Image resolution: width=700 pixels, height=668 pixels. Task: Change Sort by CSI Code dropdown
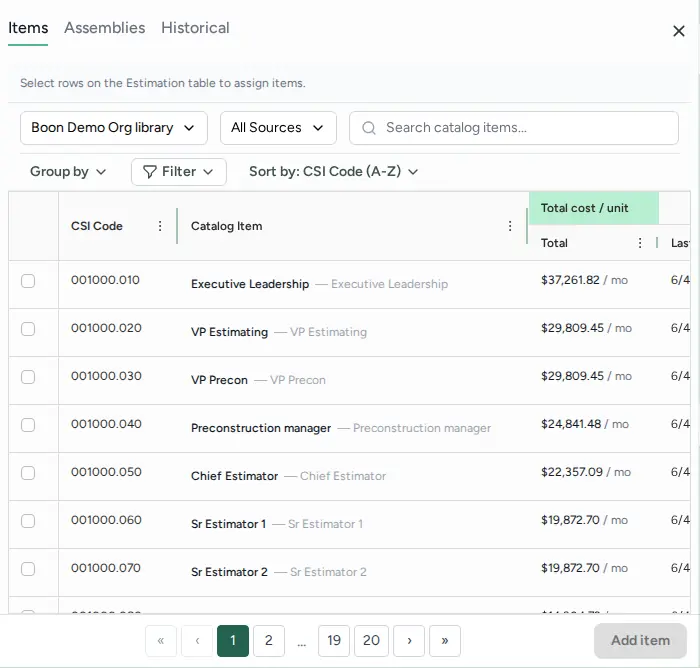click(x=333, y=171)
